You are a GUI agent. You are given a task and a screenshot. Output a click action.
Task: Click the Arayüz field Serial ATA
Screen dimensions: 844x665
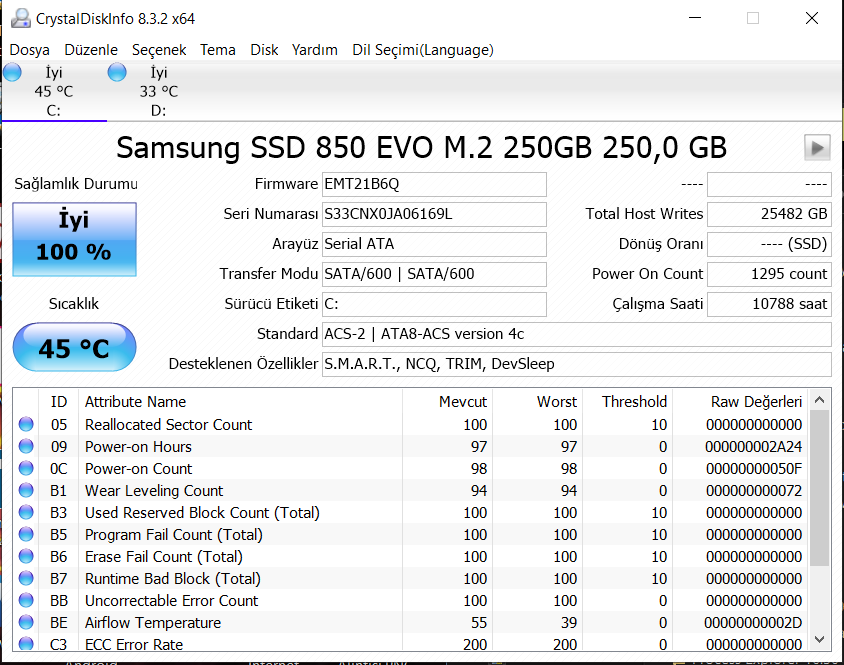pos(434,244)
